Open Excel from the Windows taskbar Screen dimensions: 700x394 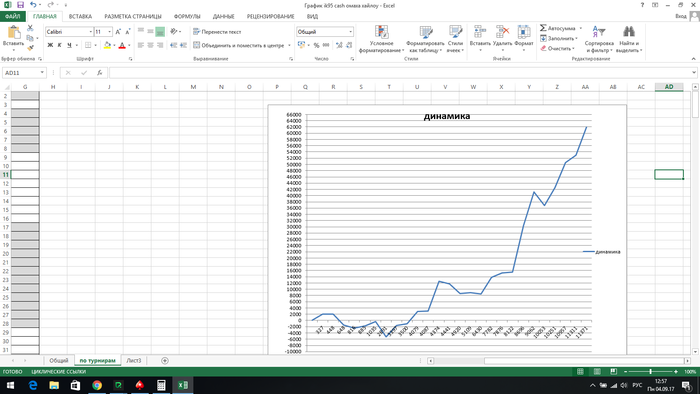pyautogui.click(x=183, y=385)
